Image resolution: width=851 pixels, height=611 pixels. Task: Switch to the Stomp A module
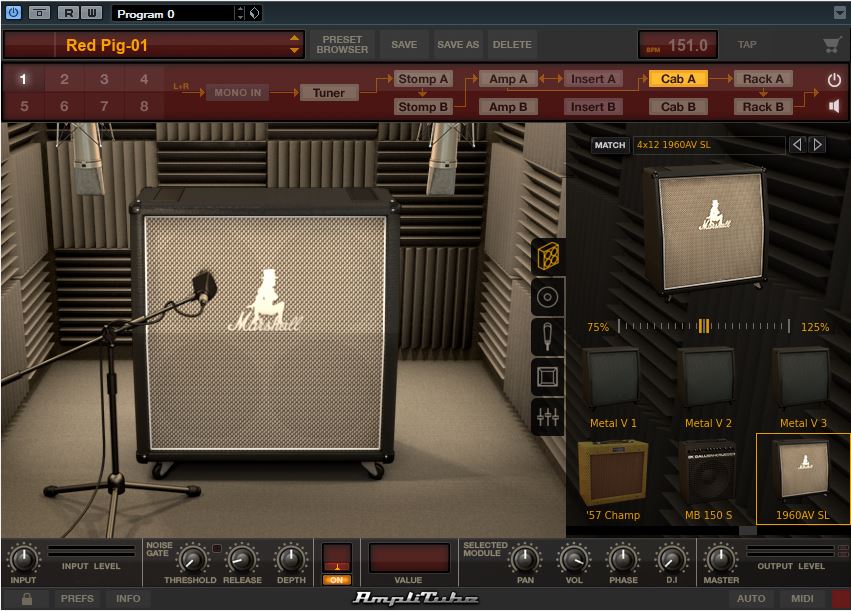422,79
